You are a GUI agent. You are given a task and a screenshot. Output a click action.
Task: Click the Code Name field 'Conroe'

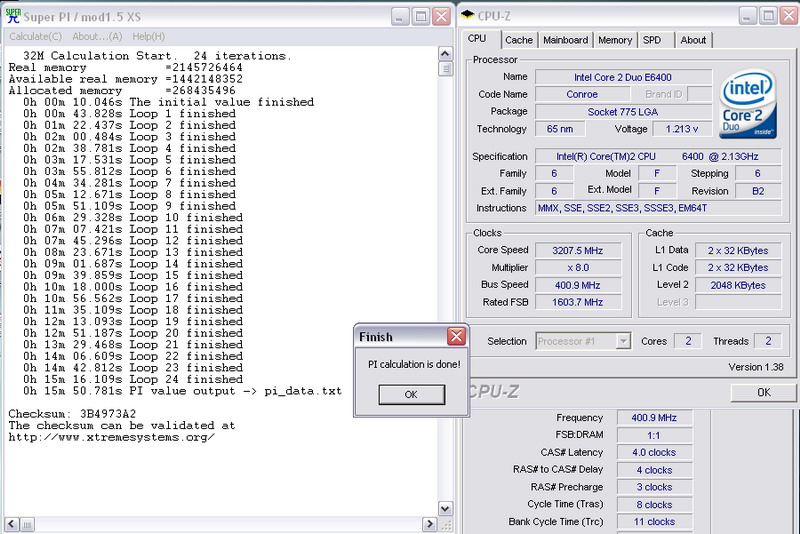coord(582,94)
